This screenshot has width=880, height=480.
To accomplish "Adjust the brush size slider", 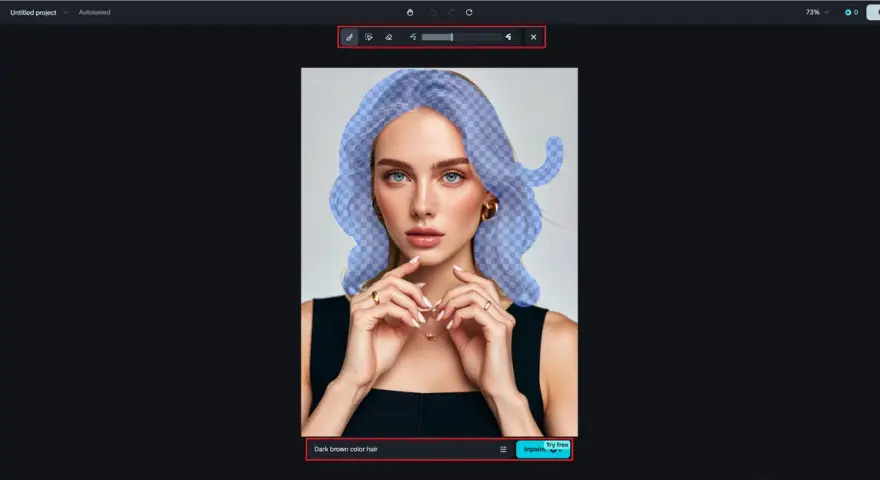I will pyautogui.click(x=461, y=37).
